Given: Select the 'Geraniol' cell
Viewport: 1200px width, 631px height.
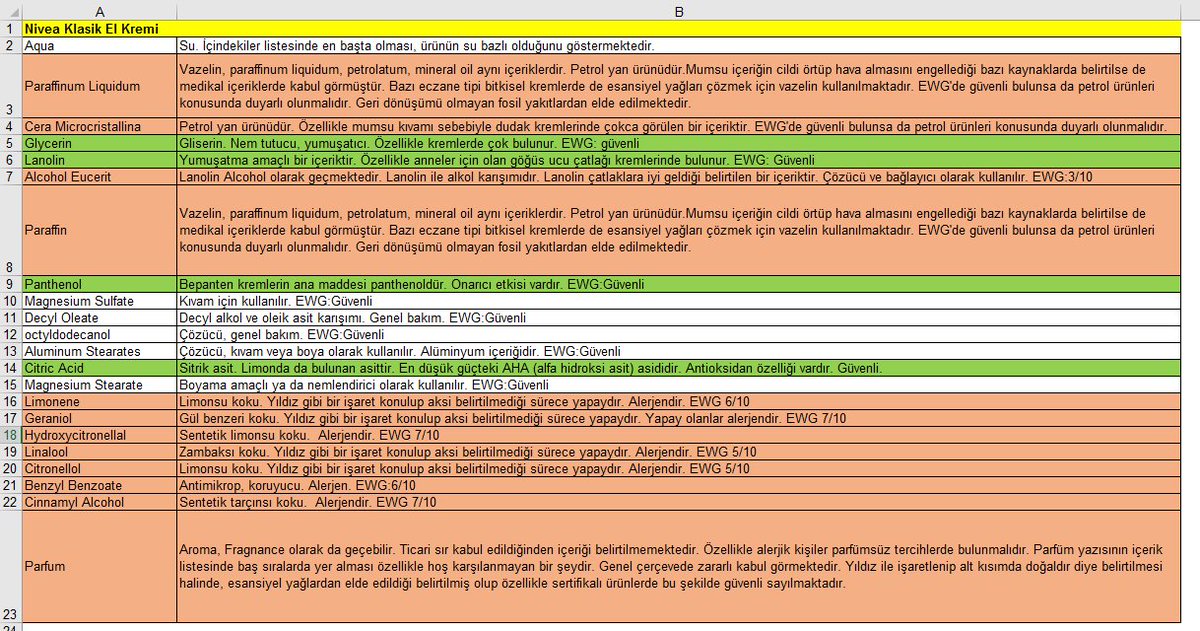Looking at the screenshot, I should tap(98, 419).
